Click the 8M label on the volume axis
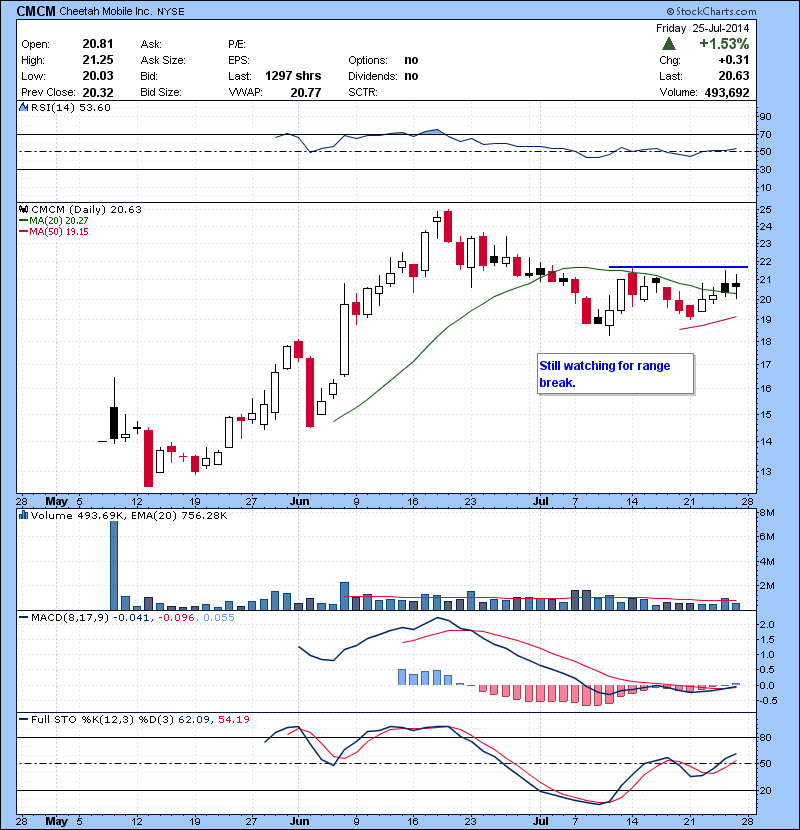 coord(767,513)
